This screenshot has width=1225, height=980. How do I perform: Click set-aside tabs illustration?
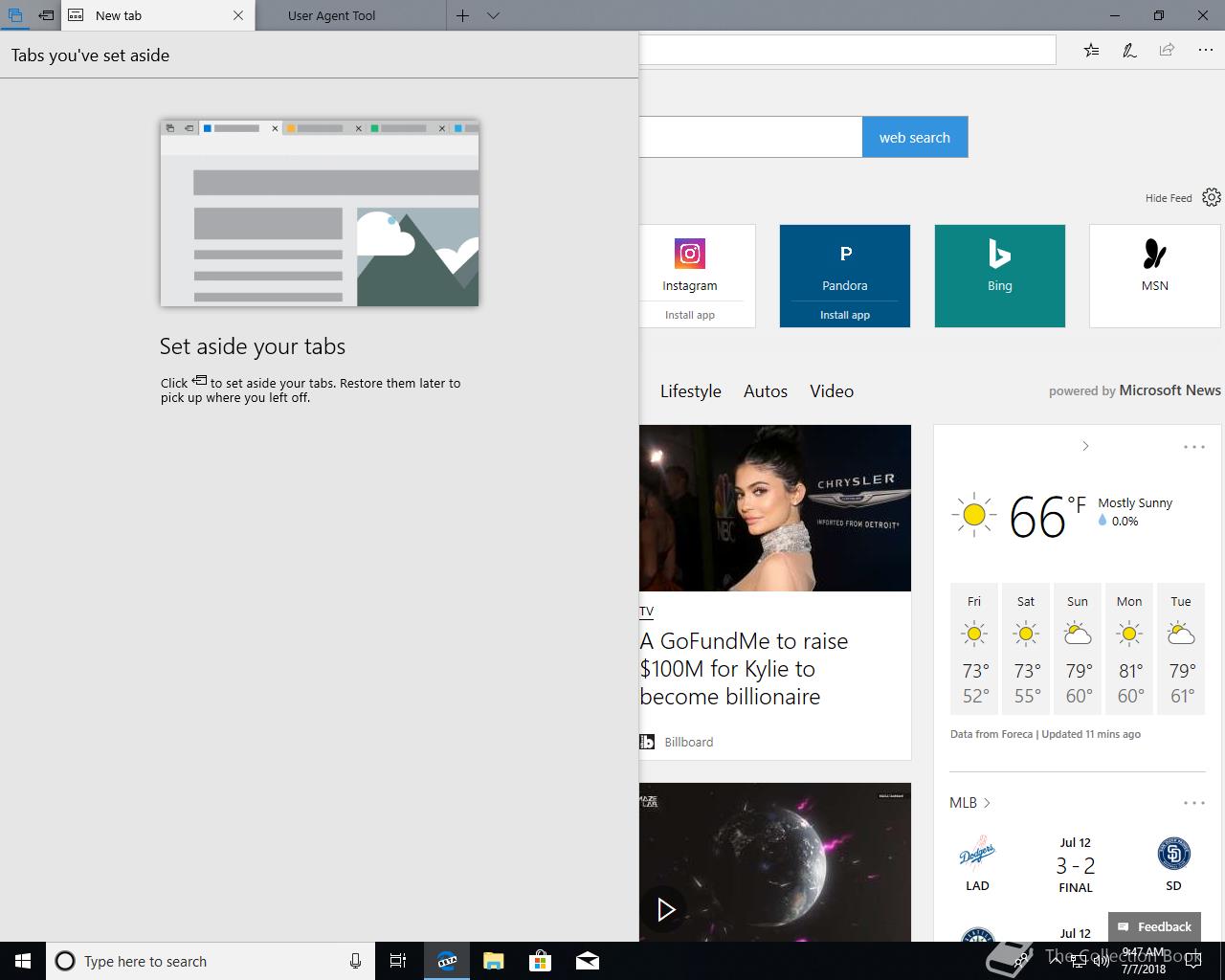click(x=320, y=212)
